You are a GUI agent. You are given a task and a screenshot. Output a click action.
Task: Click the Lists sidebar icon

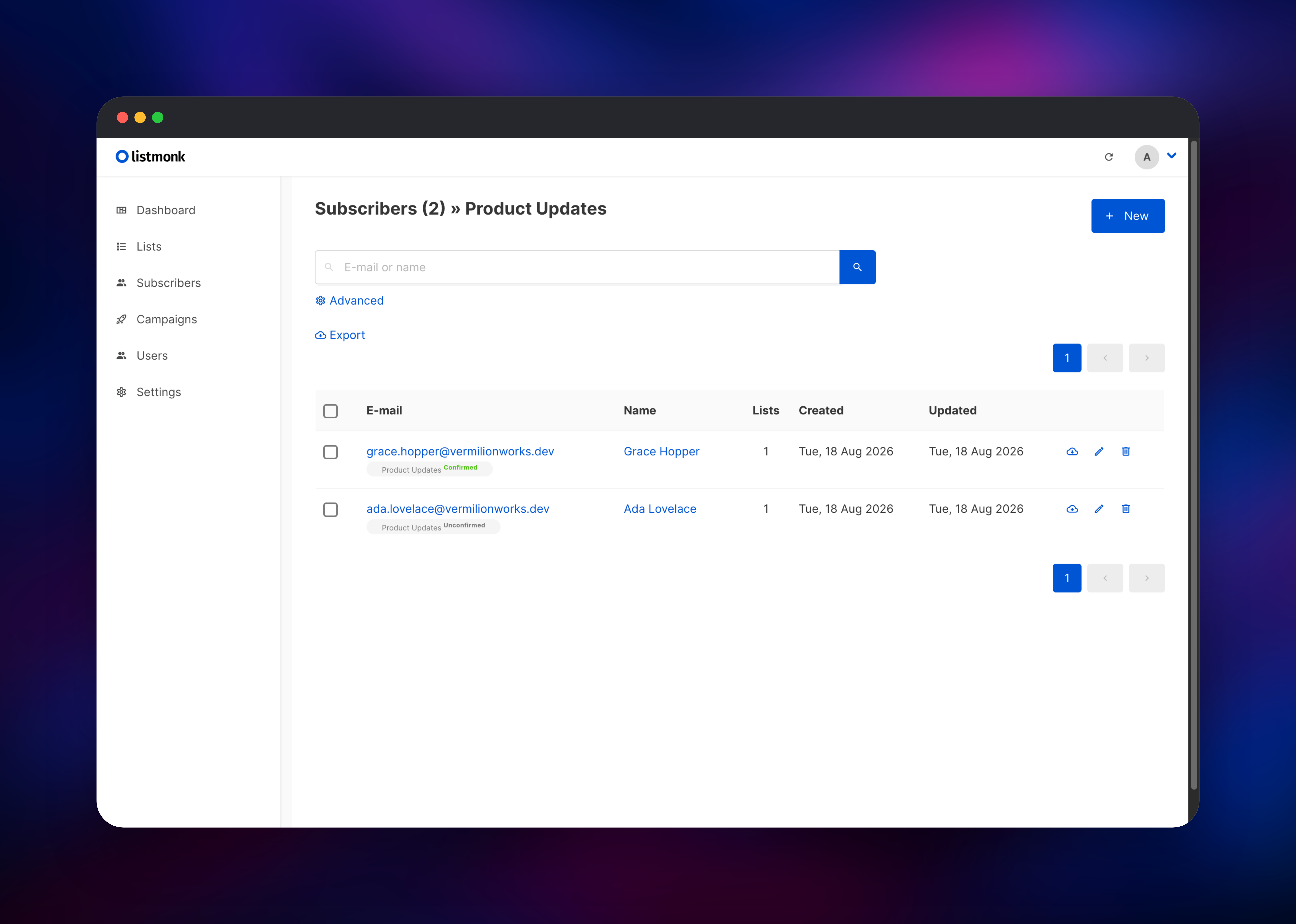point(121,247)
